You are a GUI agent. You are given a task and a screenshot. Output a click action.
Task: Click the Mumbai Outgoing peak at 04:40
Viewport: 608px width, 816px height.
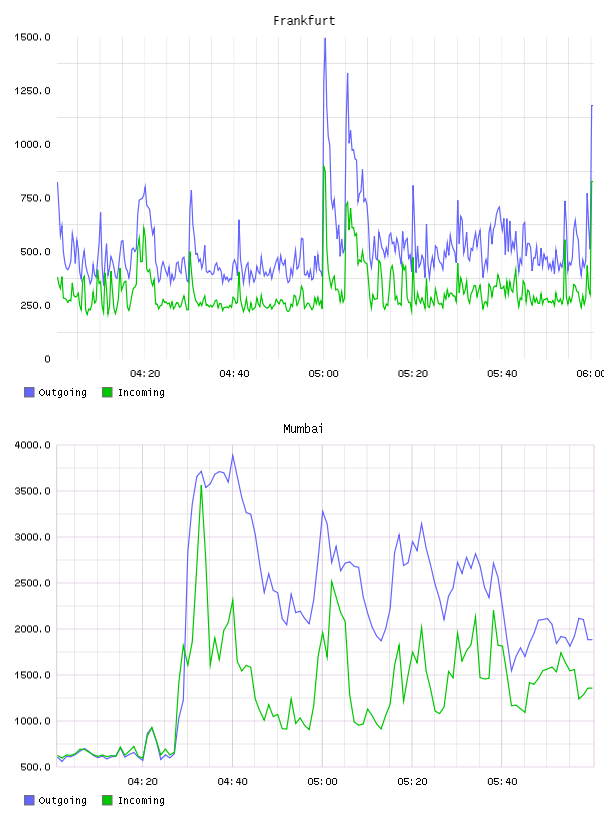pos(233,455)
